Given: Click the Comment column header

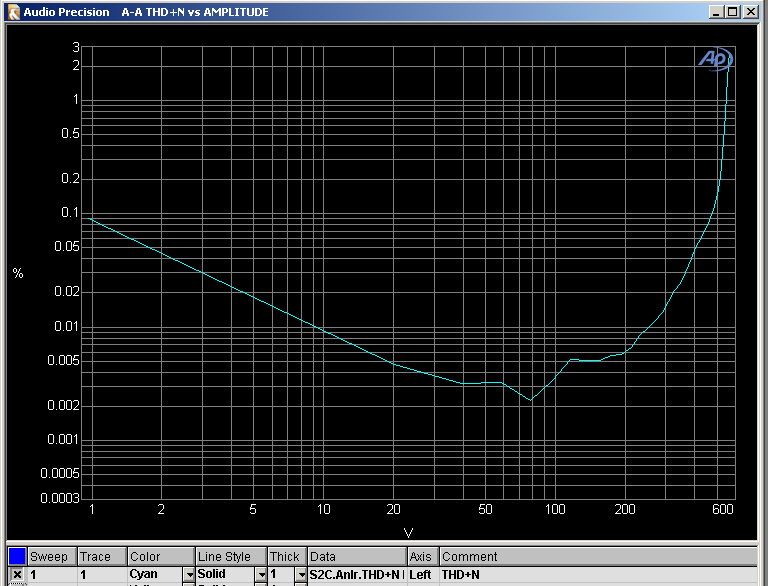Looking at the screenshot, I should (598, 556).
